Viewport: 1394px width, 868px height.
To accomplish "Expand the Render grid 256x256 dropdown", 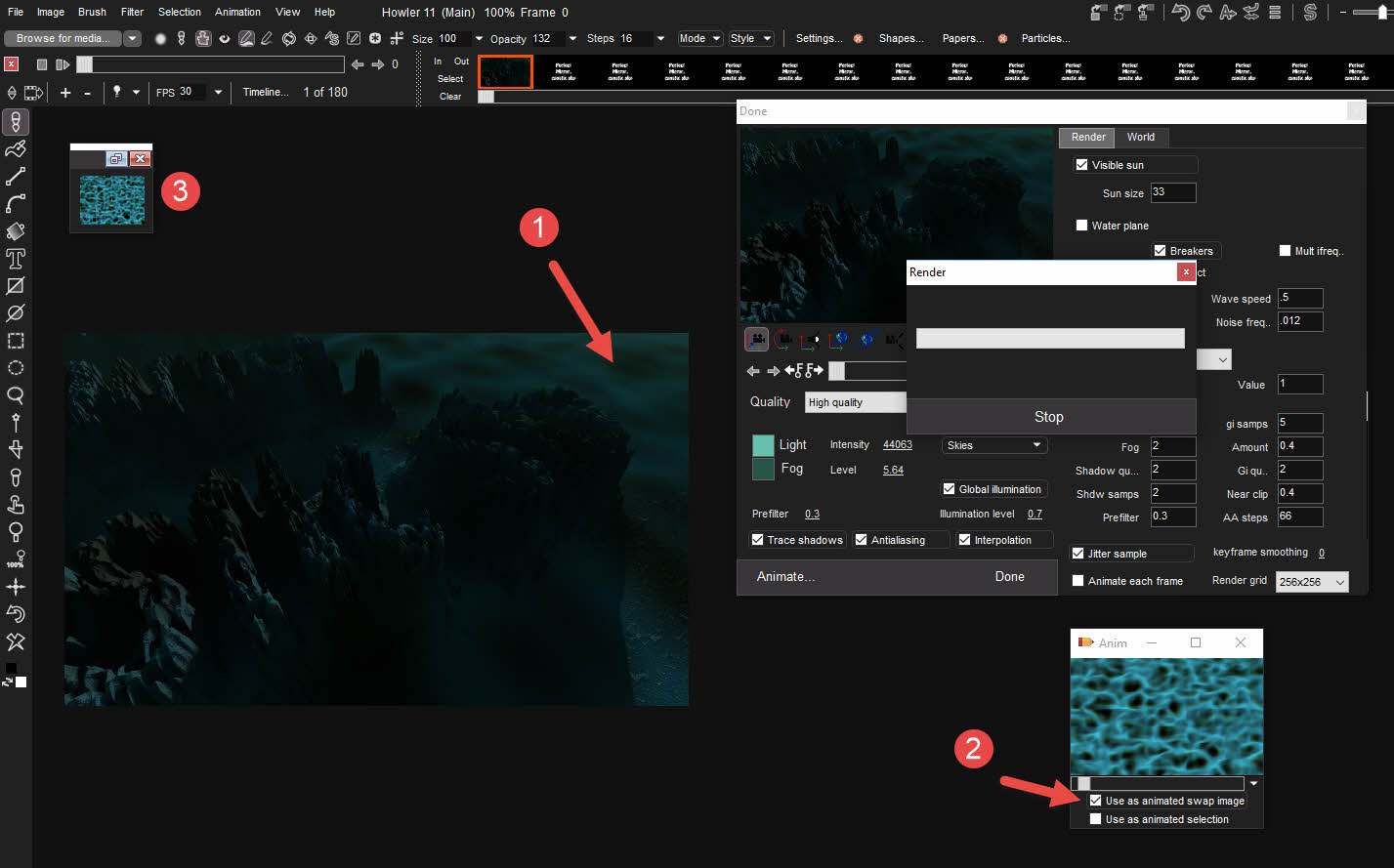I will click(x=1312, y=582).
